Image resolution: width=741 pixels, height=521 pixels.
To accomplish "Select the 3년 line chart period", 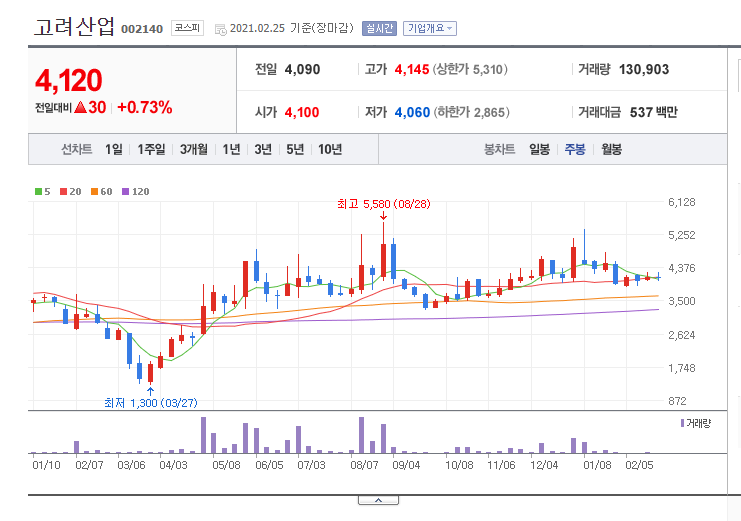I will [263, 149].
